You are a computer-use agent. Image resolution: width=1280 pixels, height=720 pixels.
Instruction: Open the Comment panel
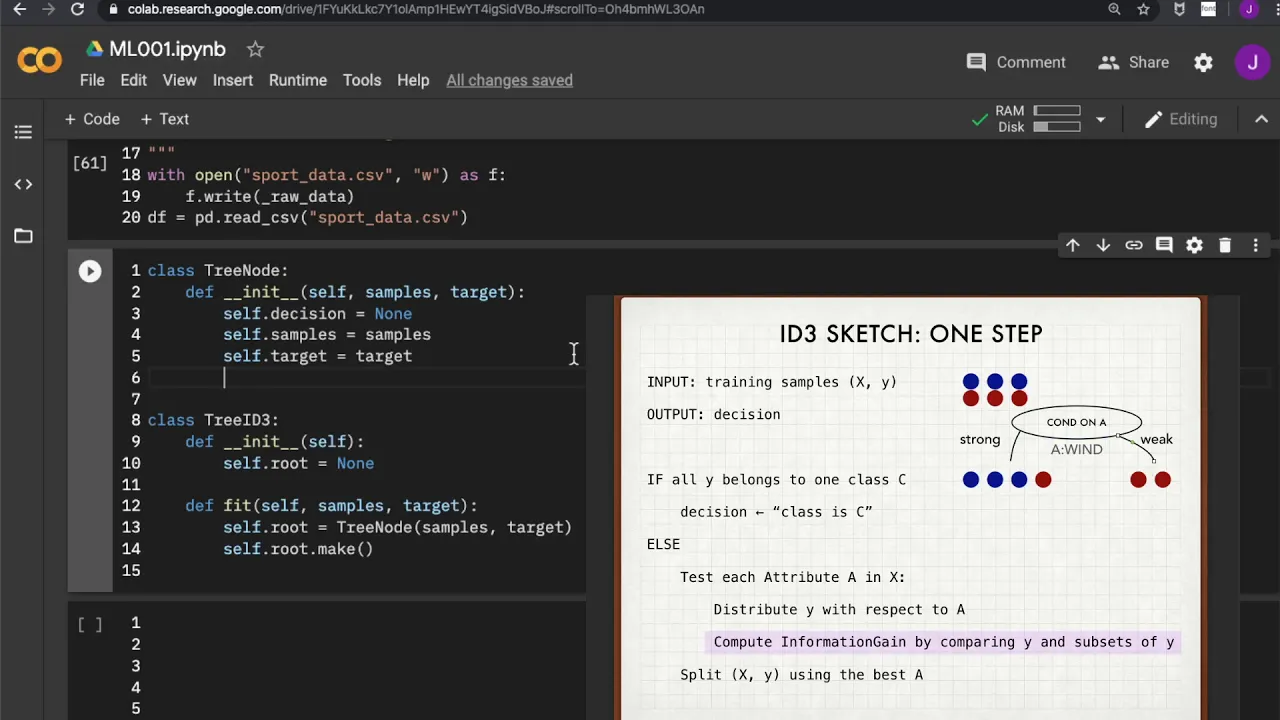click(1016, 62)
